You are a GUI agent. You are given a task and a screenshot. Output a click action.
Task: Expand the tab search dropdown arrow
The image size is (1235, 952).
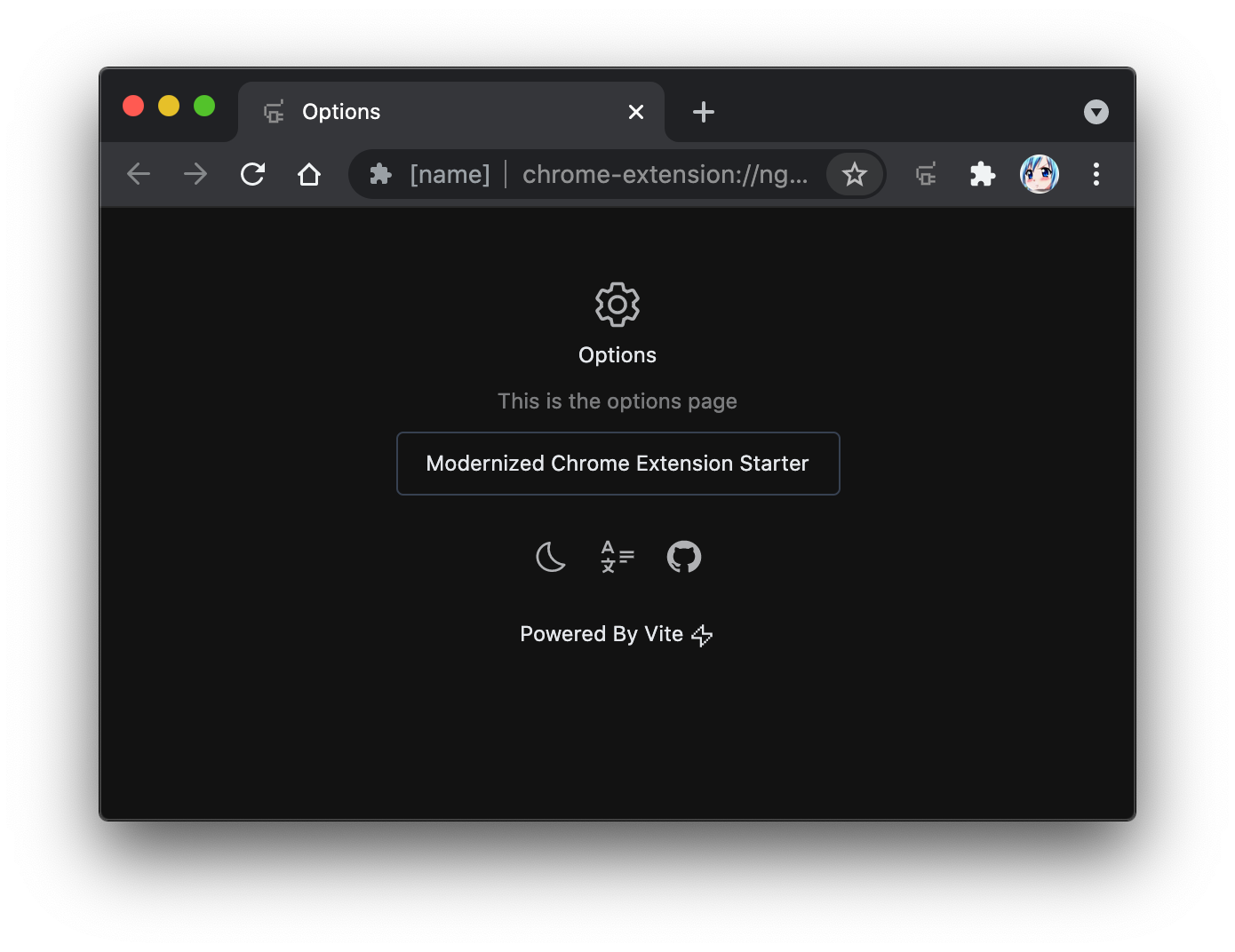click(1096, 112)
